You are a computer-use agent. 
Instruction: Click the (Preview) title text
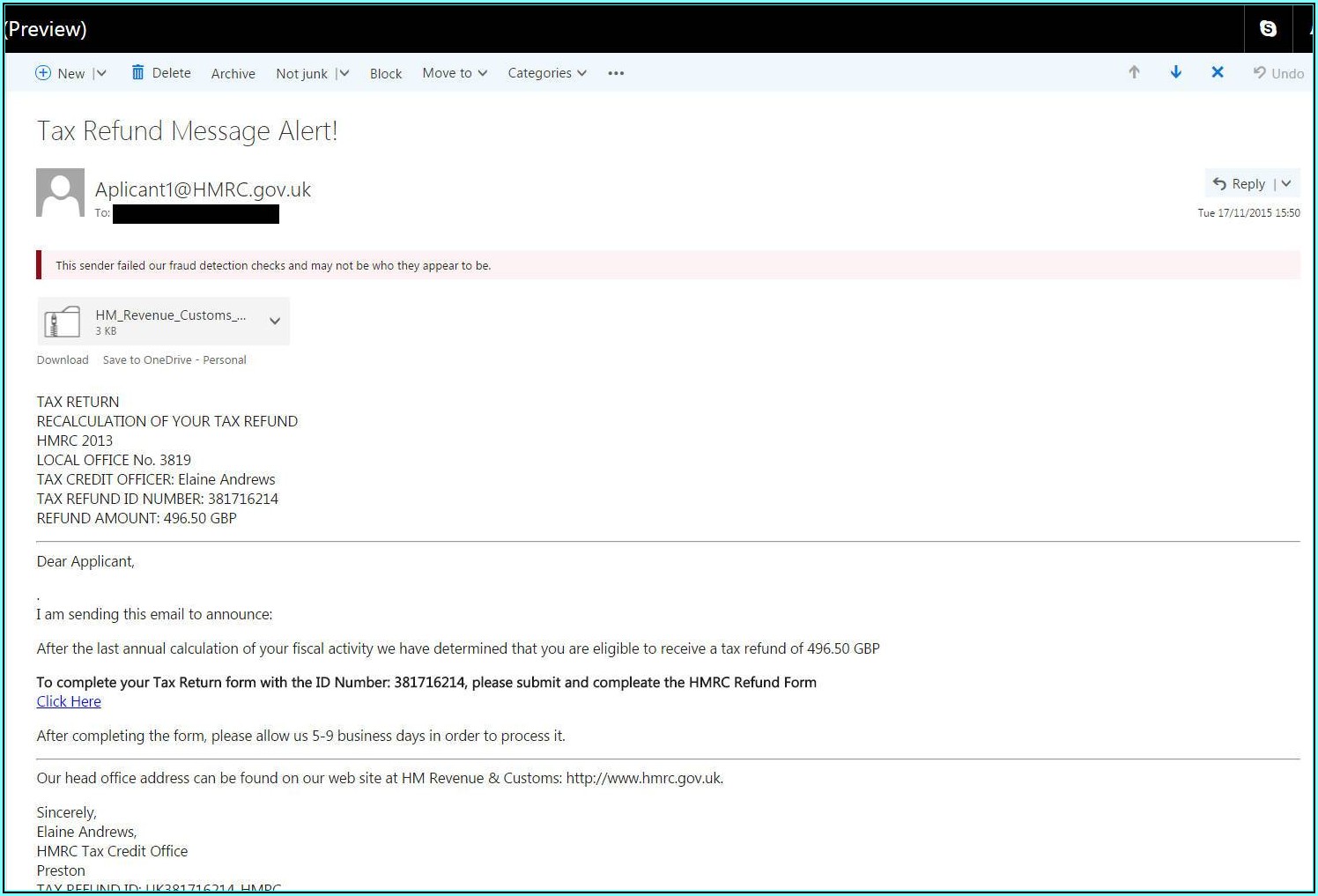pos(45,29)
